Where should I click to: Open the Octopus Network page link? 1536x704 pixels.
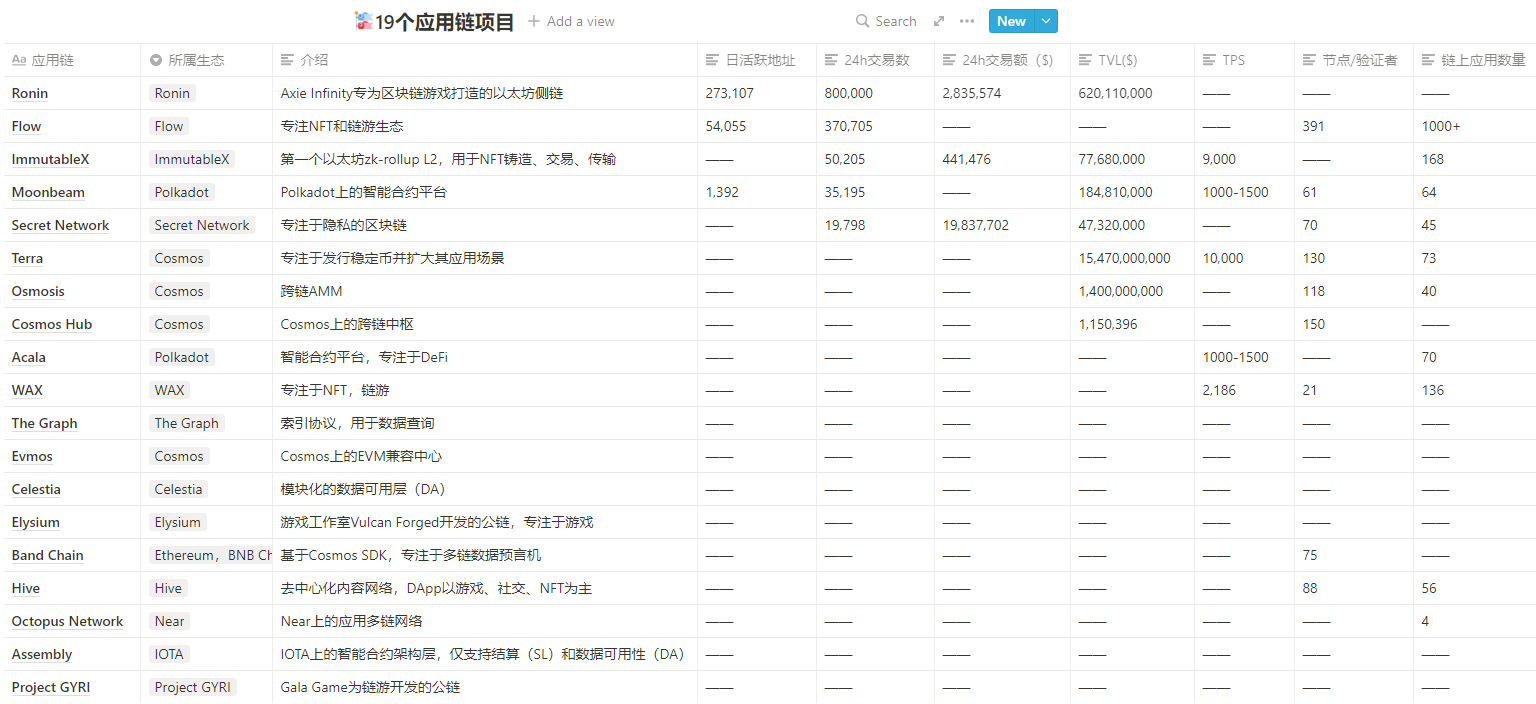tap(67, 621)
